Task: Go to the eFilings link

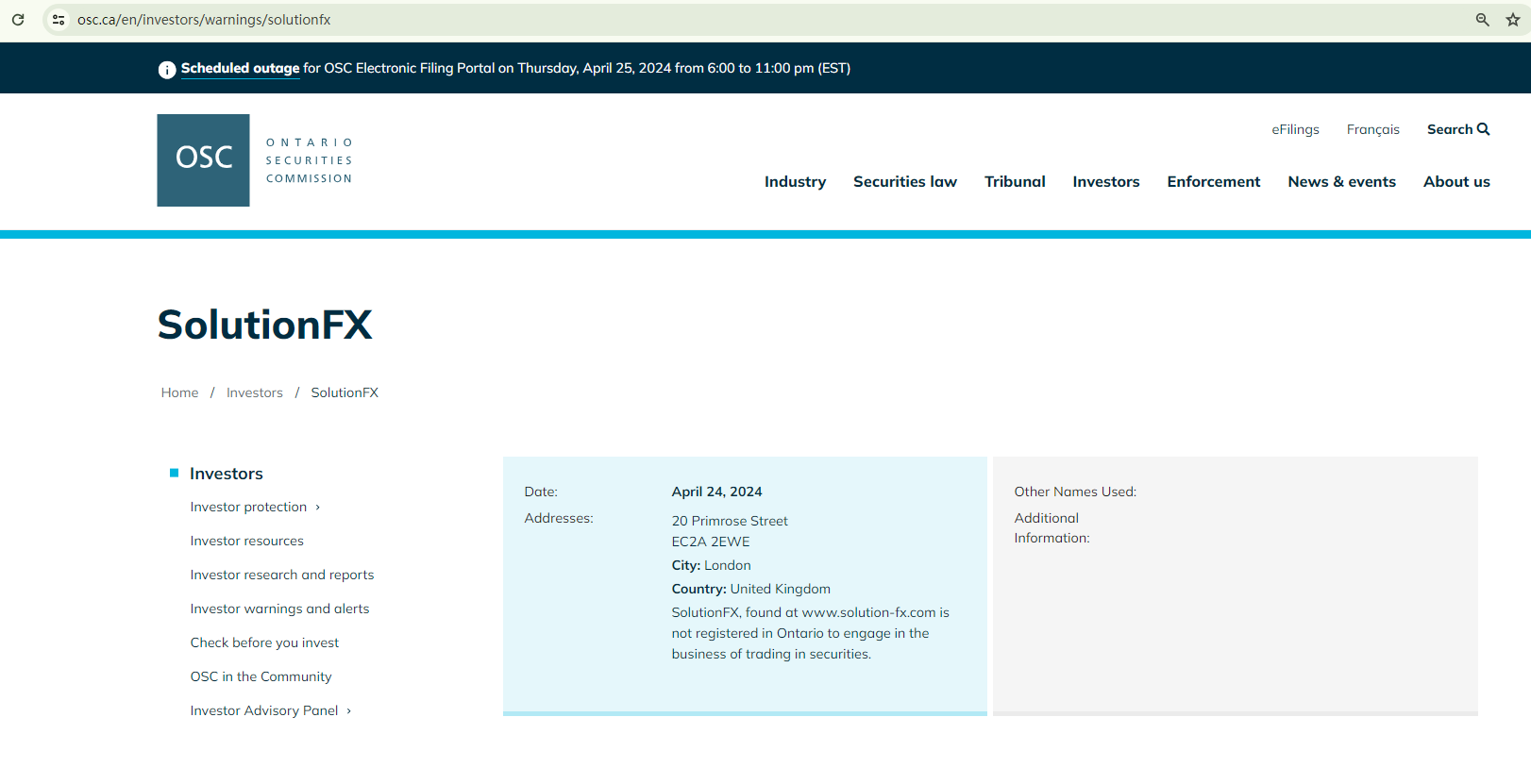Action: [x=1295, y=129]
